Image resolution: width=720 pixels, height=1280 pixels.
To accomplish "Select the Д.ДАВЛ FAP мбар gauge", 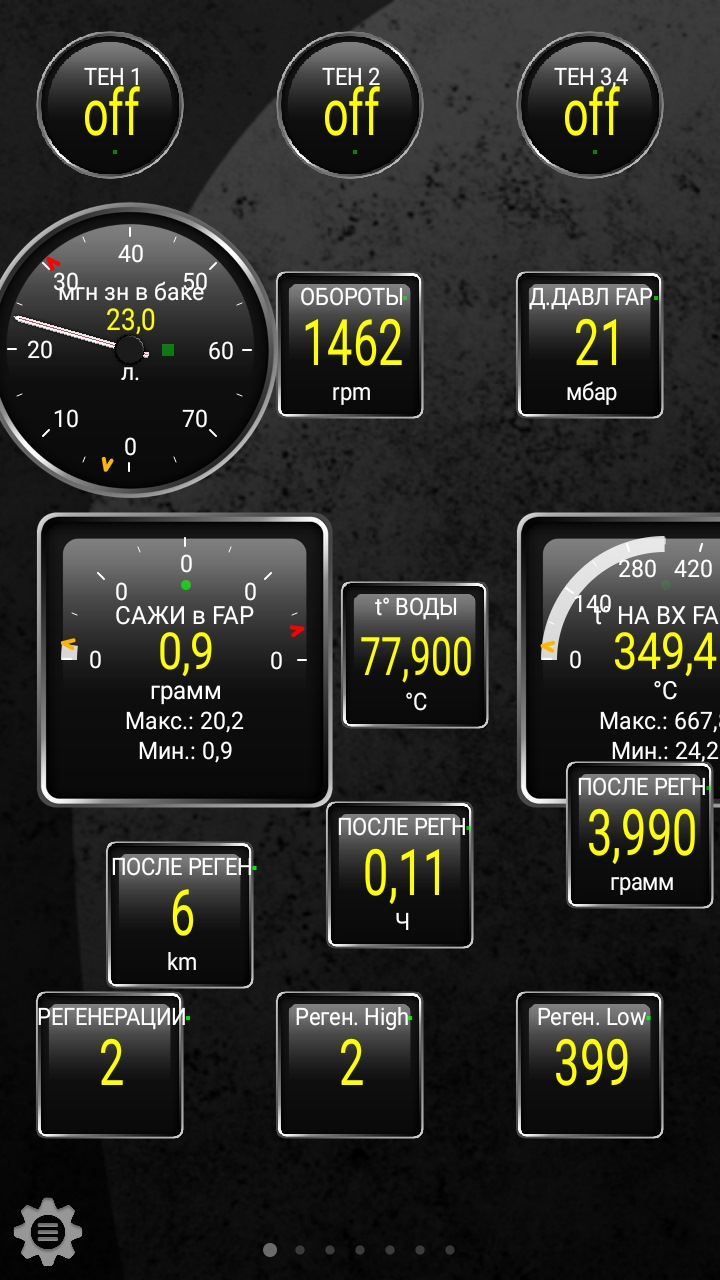I will (590, 345).
